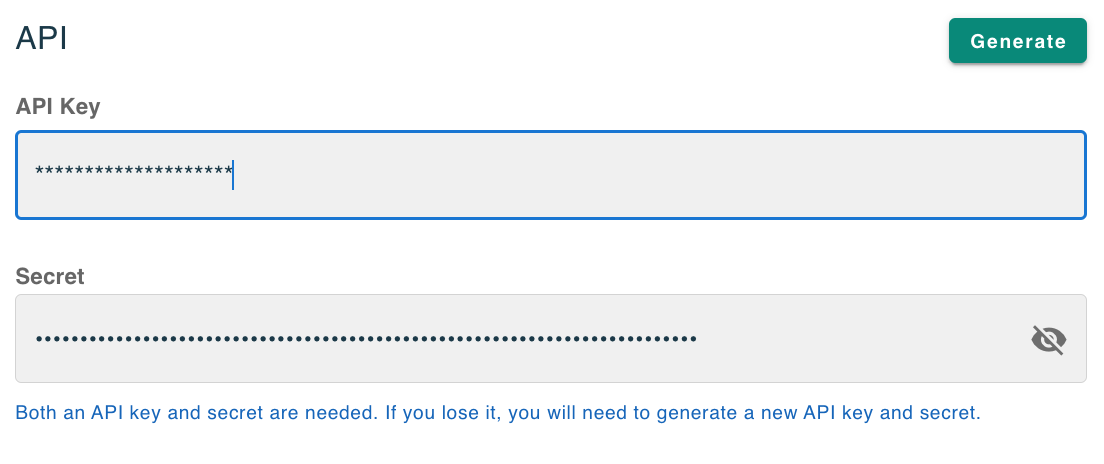
Task: Click the masked dots in the Secret field
Action: click(x=365, y=339)
